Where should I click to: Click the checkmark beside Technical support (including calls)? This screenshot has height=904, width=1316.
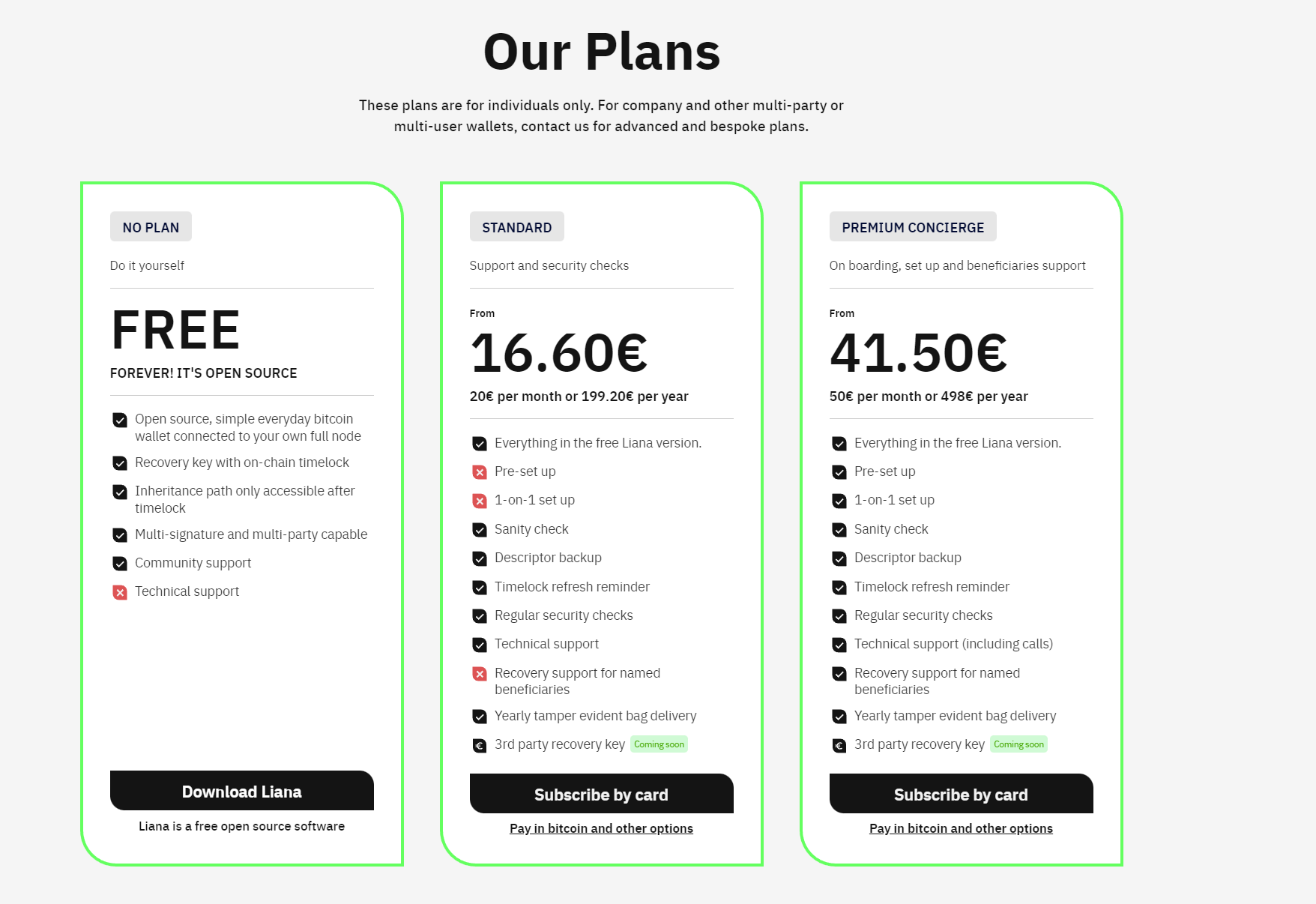pyautogui.click(x=839, y=645)
